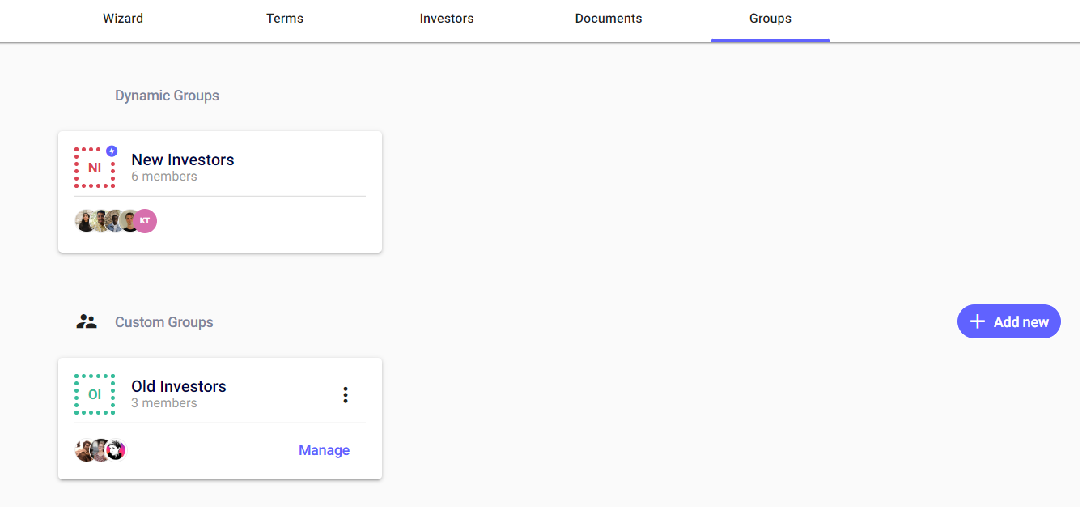Click the Dynamic Groups heading
1080x507 pixels.
(167, 96)
